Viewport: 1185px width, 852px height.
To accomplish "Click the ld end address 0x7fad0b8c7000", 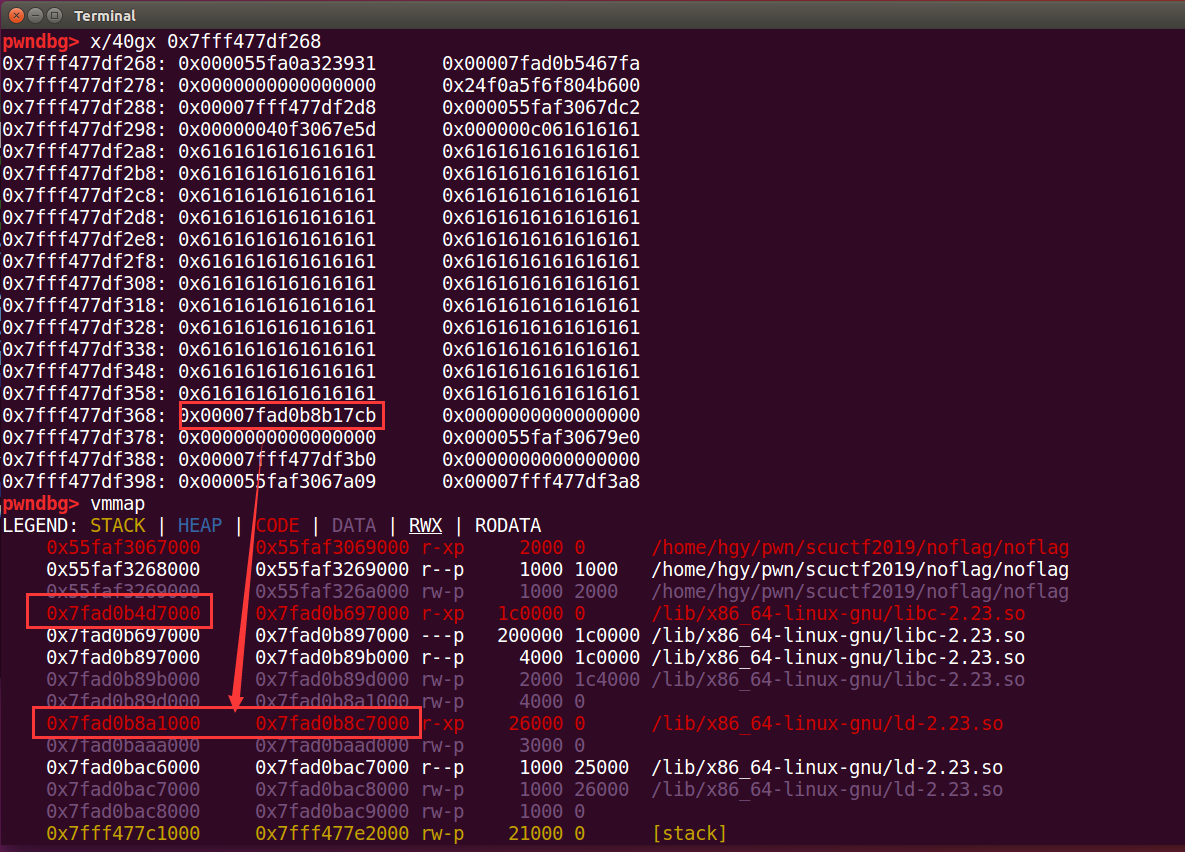I will (x=332, y=723).
